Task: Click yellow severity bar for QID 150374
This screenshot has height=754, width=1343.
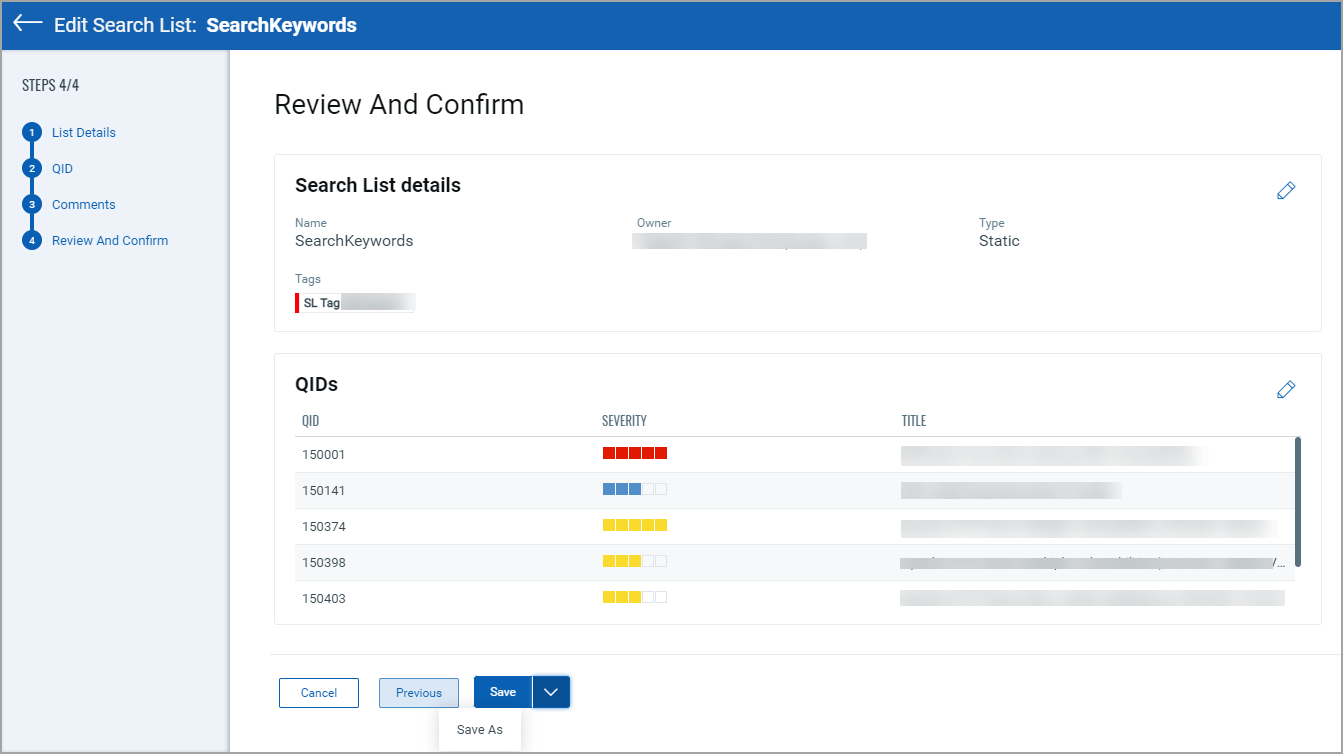Action: 634,526
